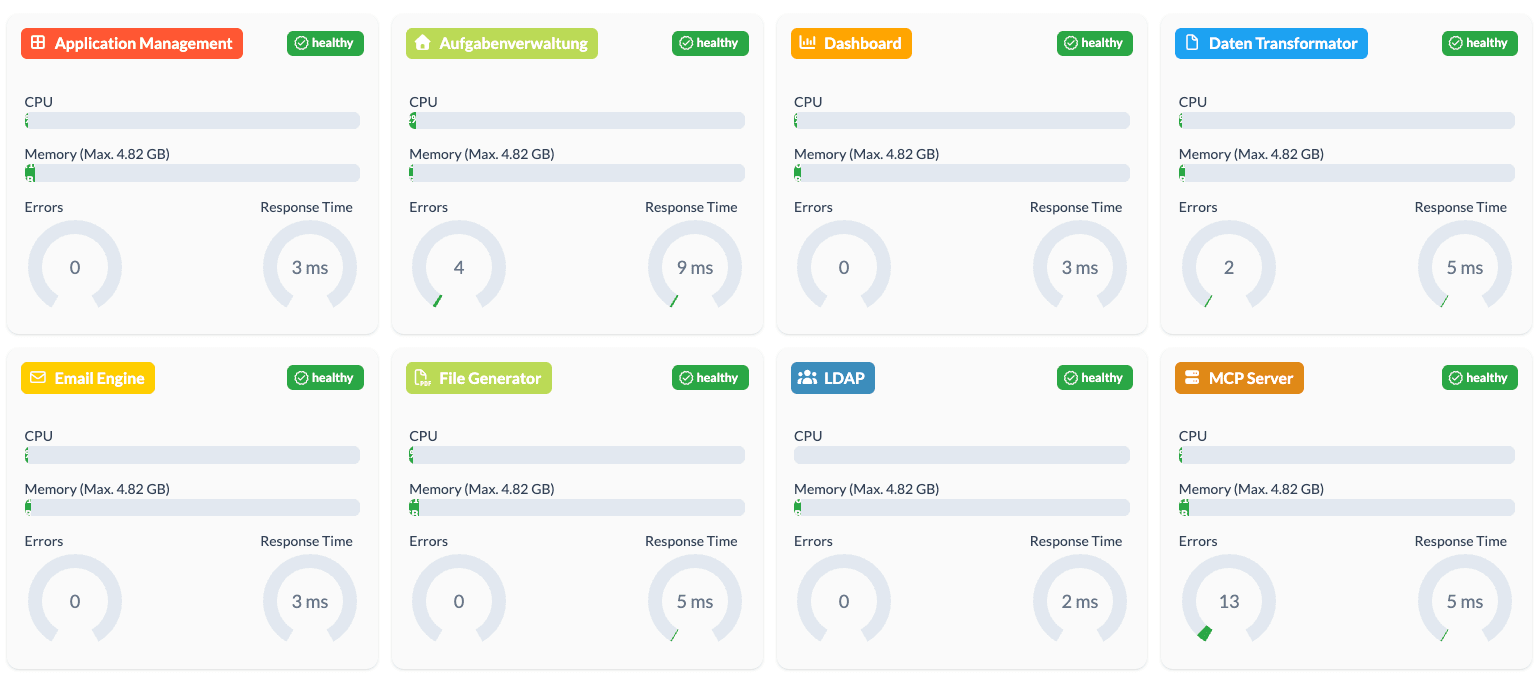The image size is (1539, 683).
Task: Click the server icon in MCP Server badge
Action: [1192, 378]
